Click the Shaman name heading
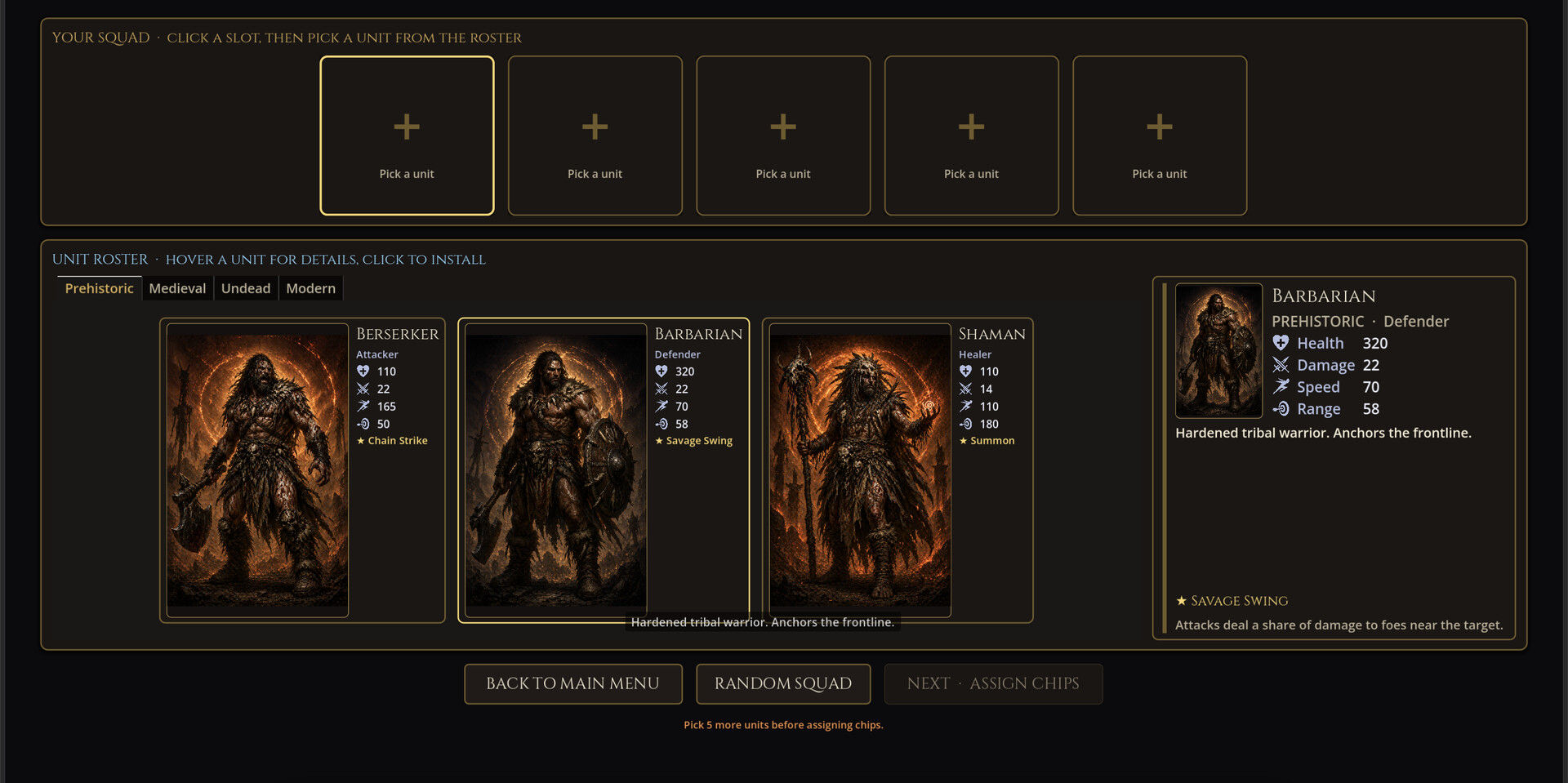 pos(992,334)
